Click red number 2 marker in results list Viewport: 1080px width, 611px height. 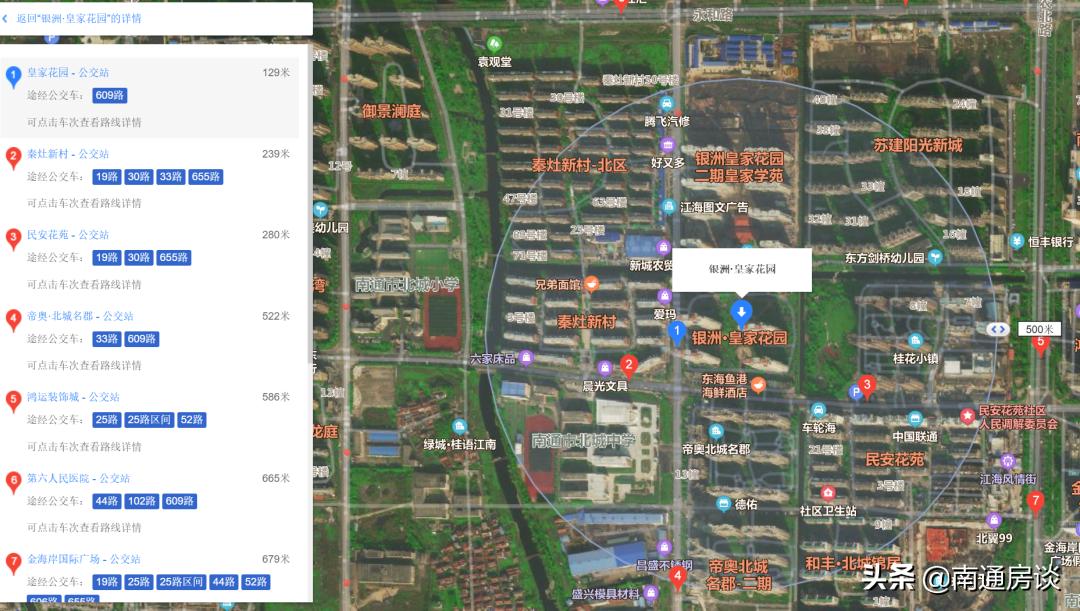(x=13, y=158)
